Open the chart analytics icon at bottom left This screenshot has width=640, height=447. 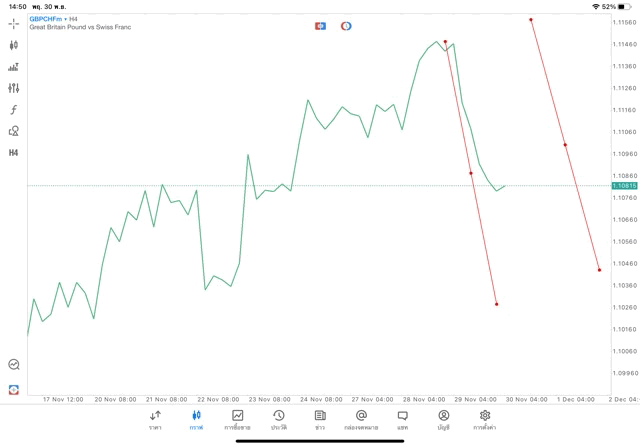pos(14,365)
